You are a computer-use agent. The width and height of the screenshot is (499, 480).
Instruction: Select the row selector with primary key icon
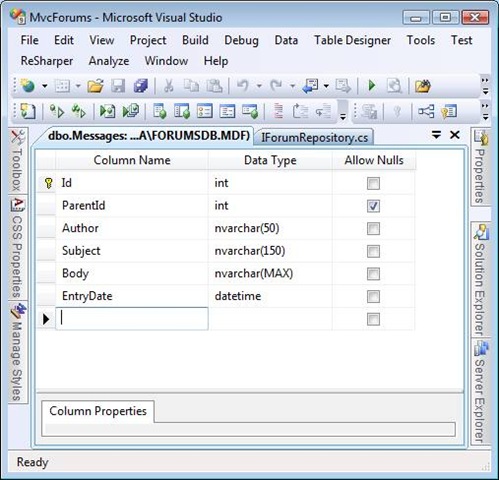pyautogui.click(x=46, y=183)
